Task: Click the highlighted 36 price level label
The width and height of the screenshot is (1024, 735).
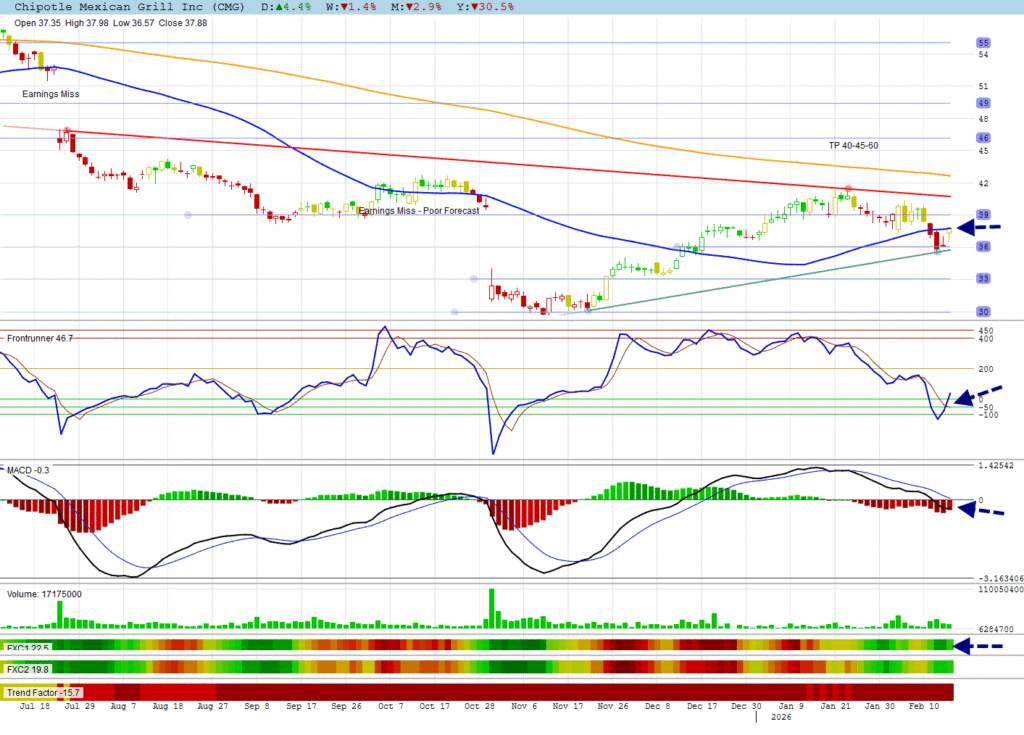Action: tap(983, 247)
